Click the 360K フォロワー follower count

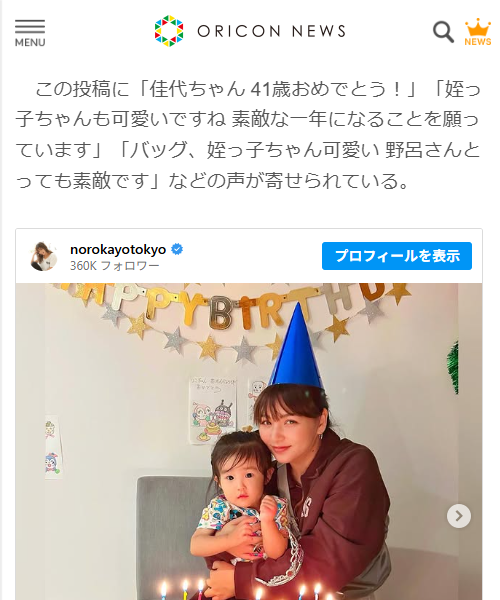[x=114, y=266]
